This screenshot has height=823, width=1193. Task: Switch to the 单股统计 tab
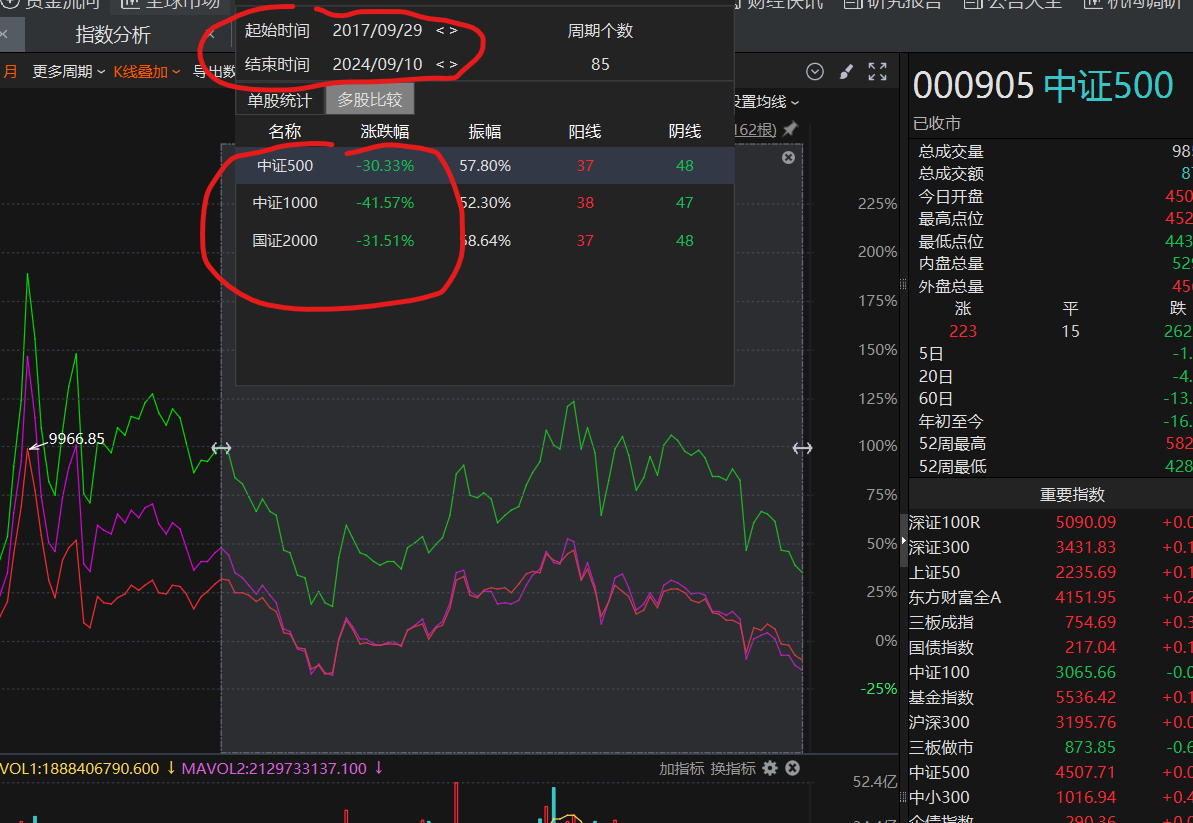coord(279,100)
